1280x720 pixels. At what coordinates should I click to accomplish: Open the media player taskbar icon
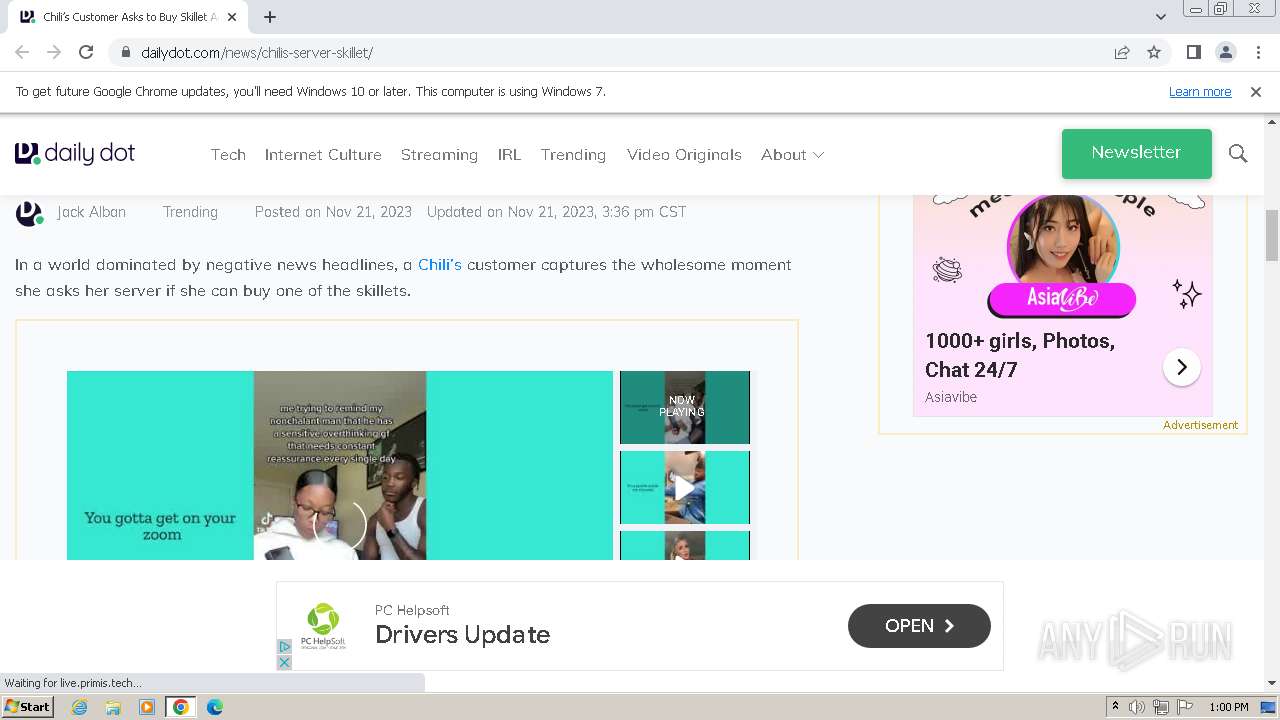click(x=147, y=707)
